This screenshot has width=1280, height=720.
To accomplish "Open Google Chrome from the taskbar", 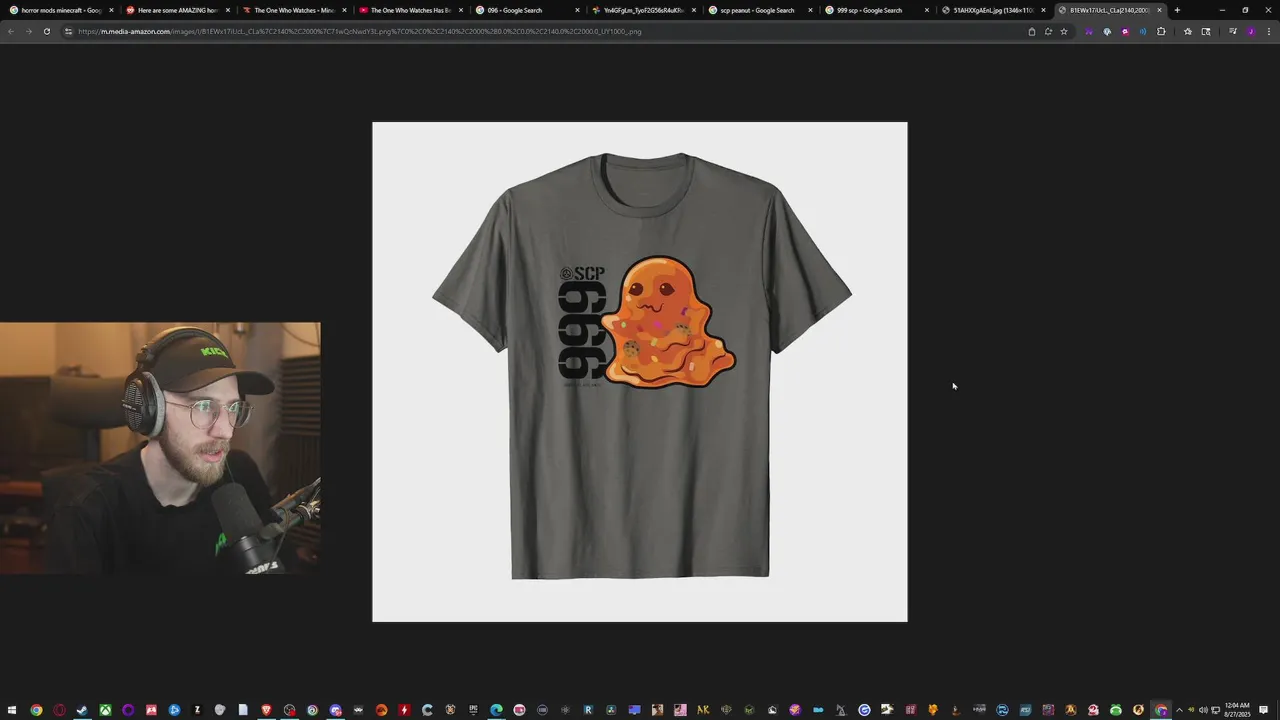I will [x=36, y=710].
